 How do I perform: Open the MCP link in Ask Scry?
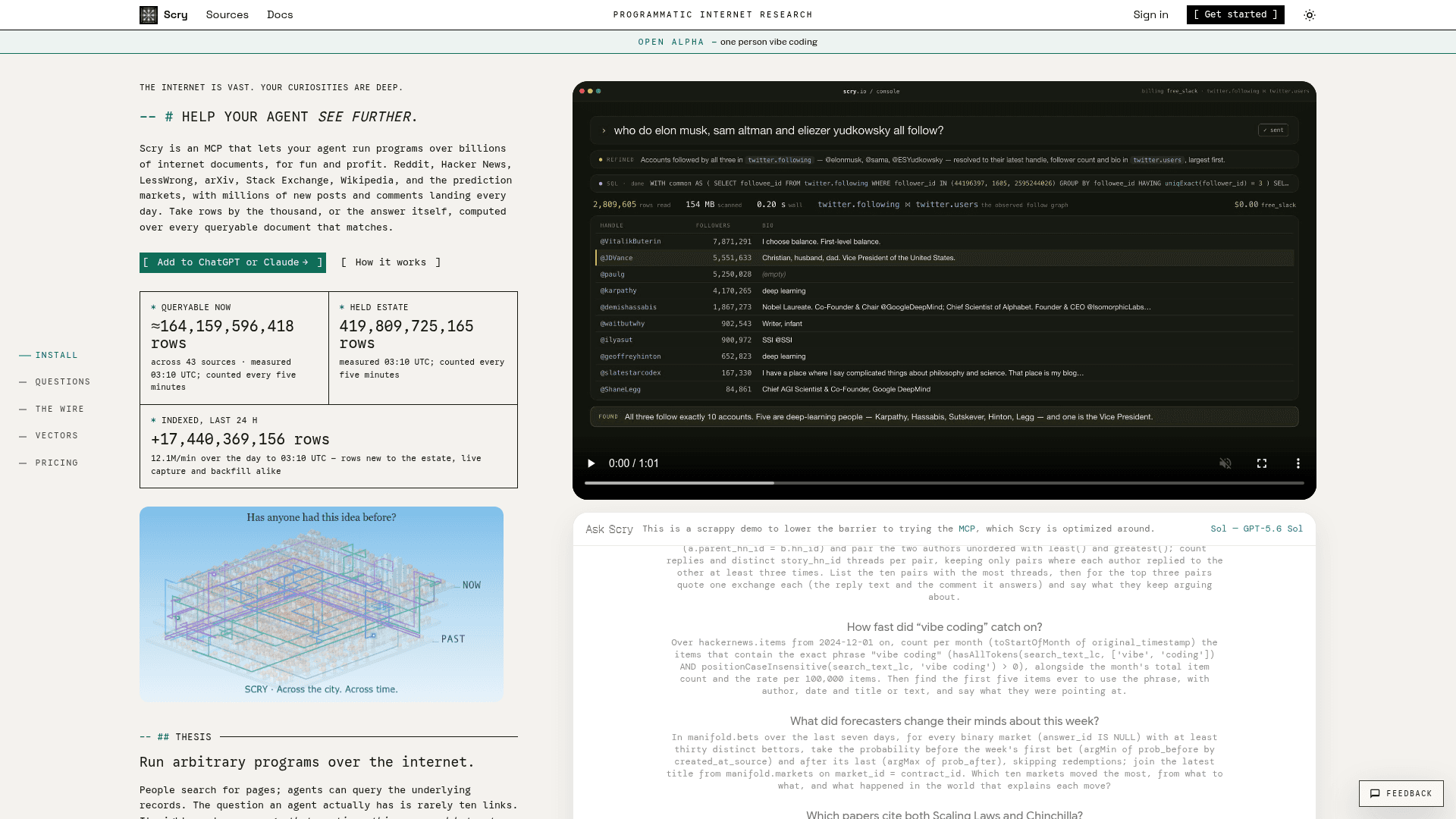coord(967,529)
